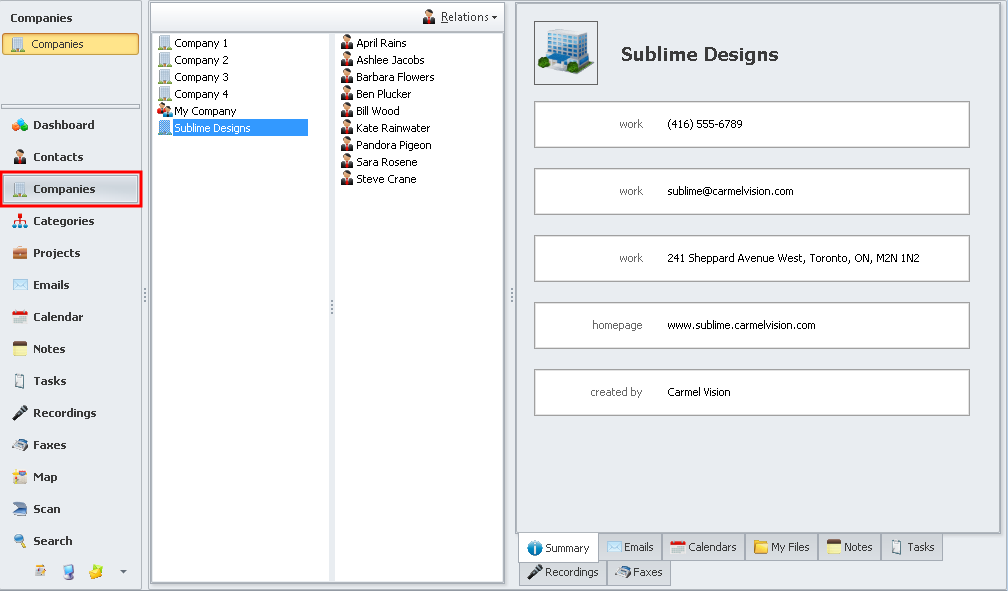This screenshot has height=591, width=1008.
Task: Open the Relations dropdown menu
Action: (x=460, y=17)
